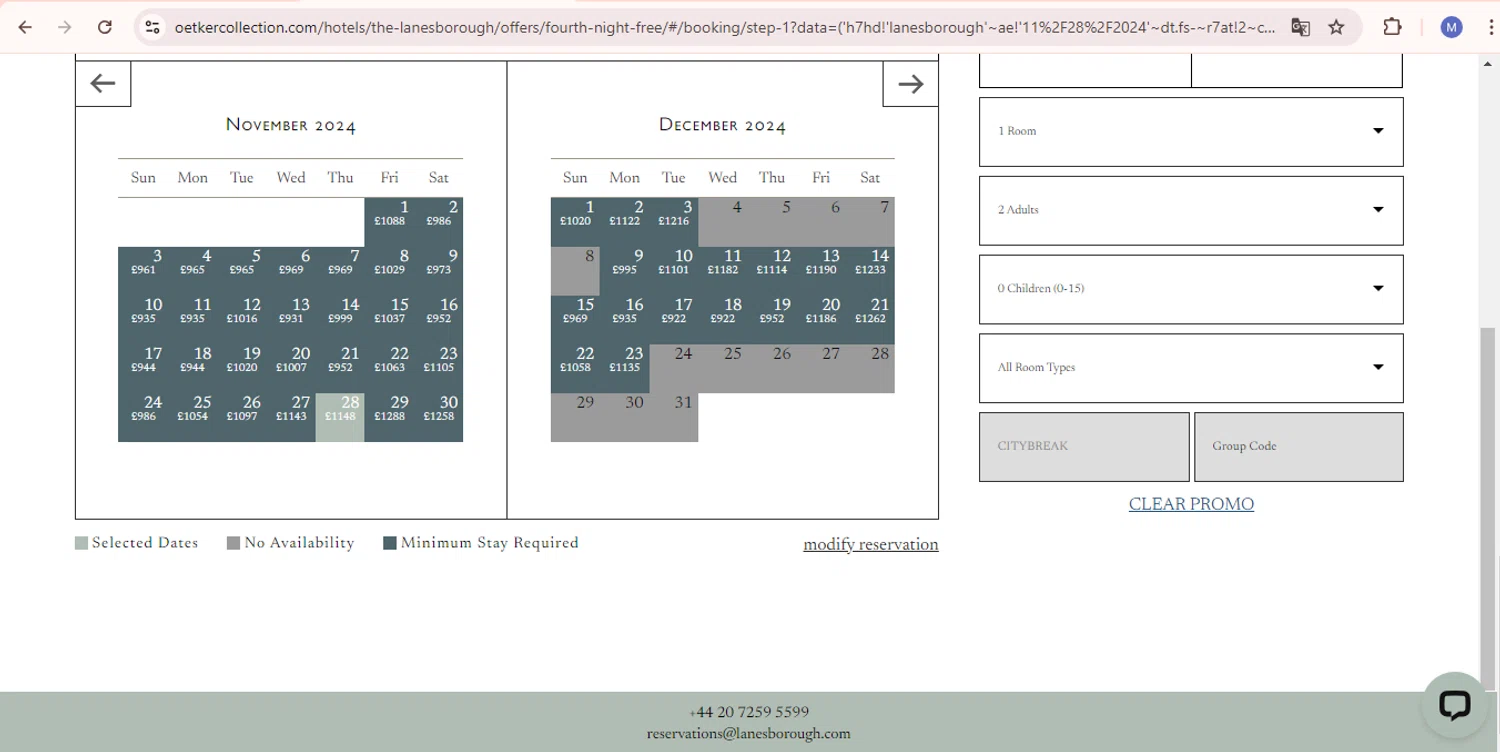Select December 23 priced £1135

[x=624, y=369]
